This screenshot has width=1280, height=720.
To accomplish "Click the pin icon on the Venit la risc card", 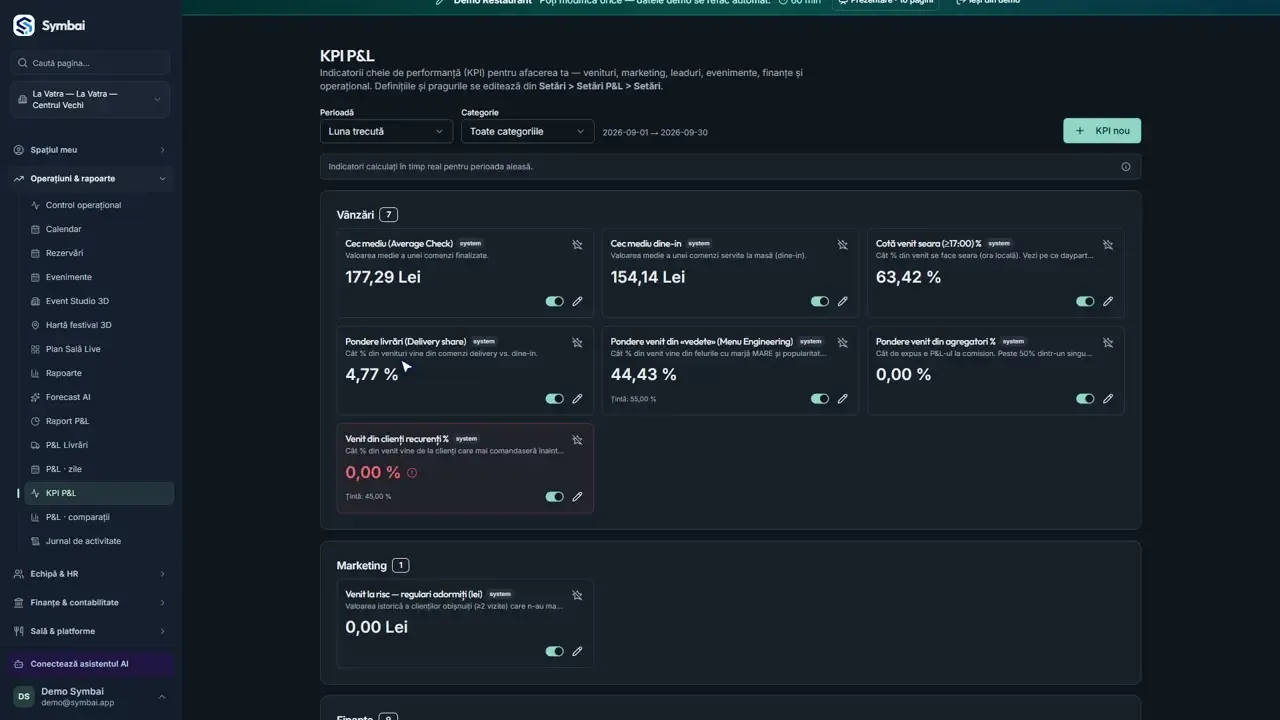I will tap(577, 595).
